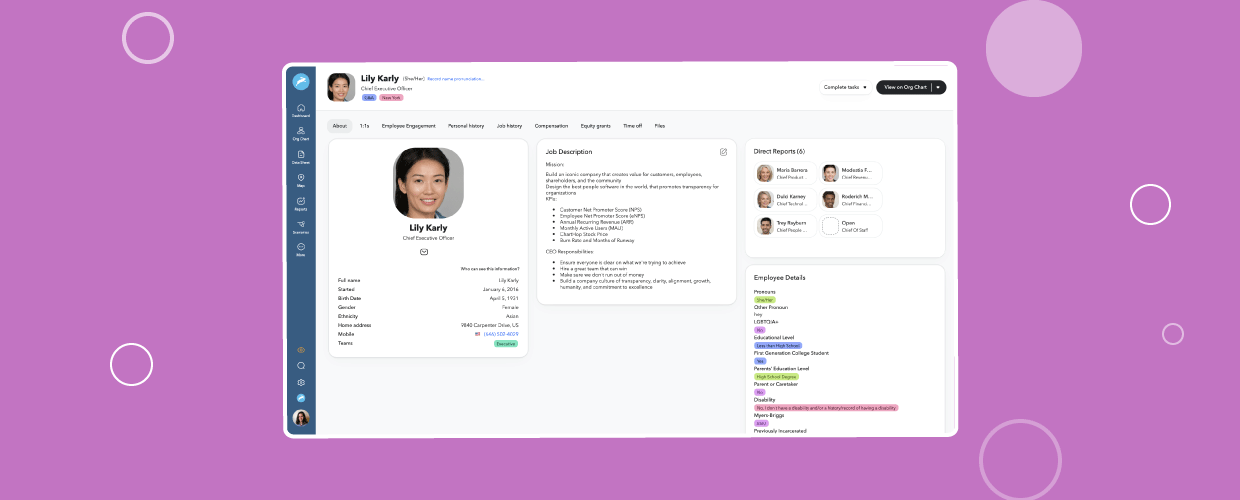Edit Job Description with the pencil icon
Screen dimensions: 1240x500
point(723,152)
